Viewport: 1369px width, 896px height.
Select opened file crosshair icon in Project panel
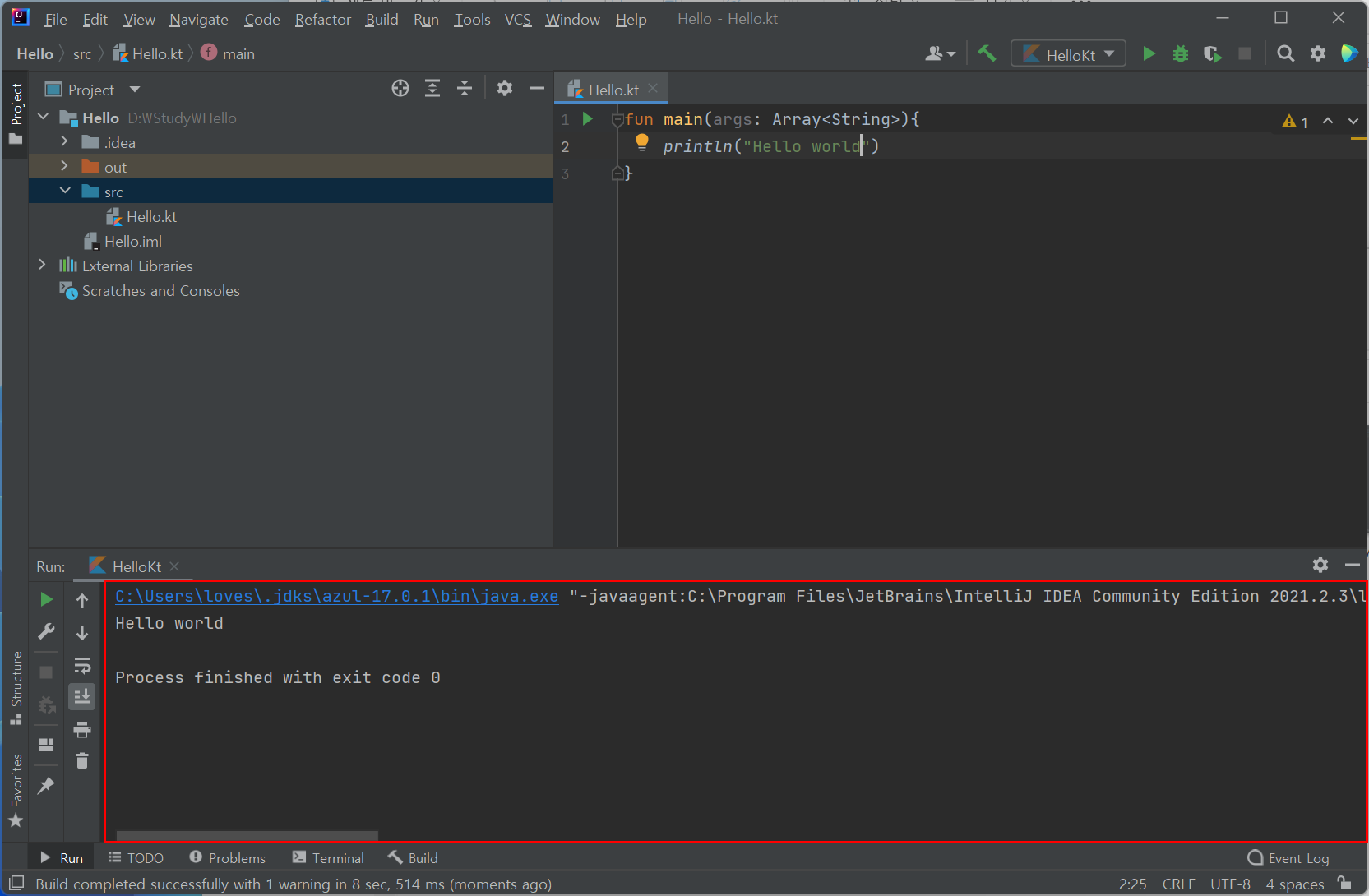pyautogui.click(x=400, y=89)
